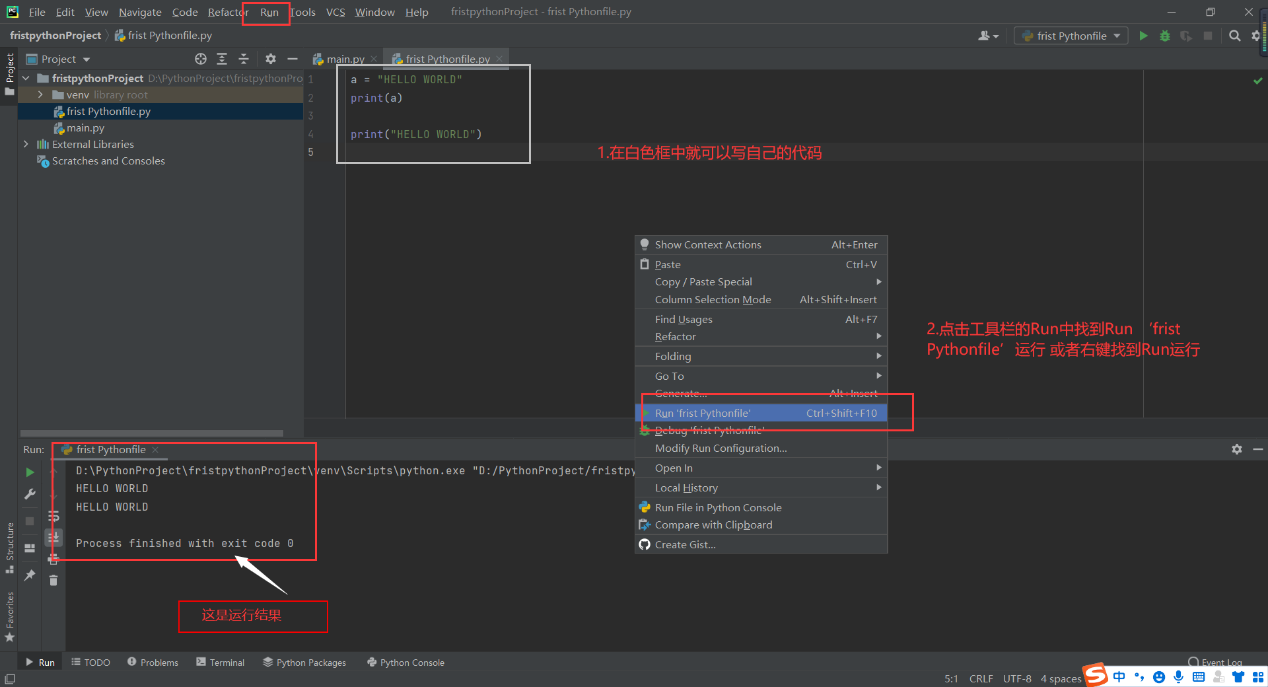
Task: Click the locate target icon in the Project panel
Action: point(200,59)
